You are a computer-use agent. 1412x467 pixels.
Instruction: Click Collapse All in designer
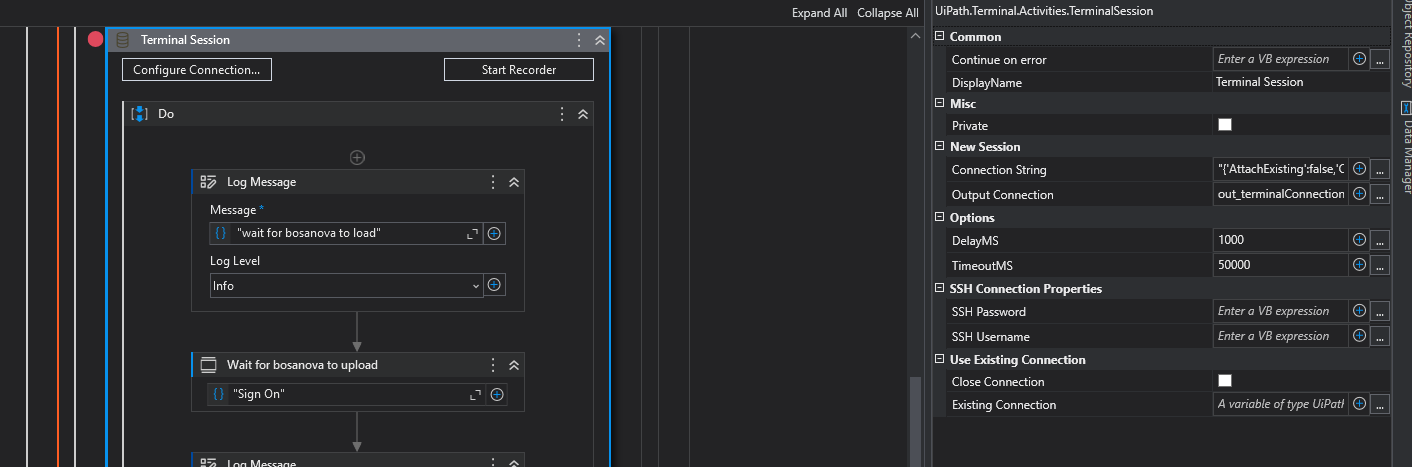click(887, 13)
